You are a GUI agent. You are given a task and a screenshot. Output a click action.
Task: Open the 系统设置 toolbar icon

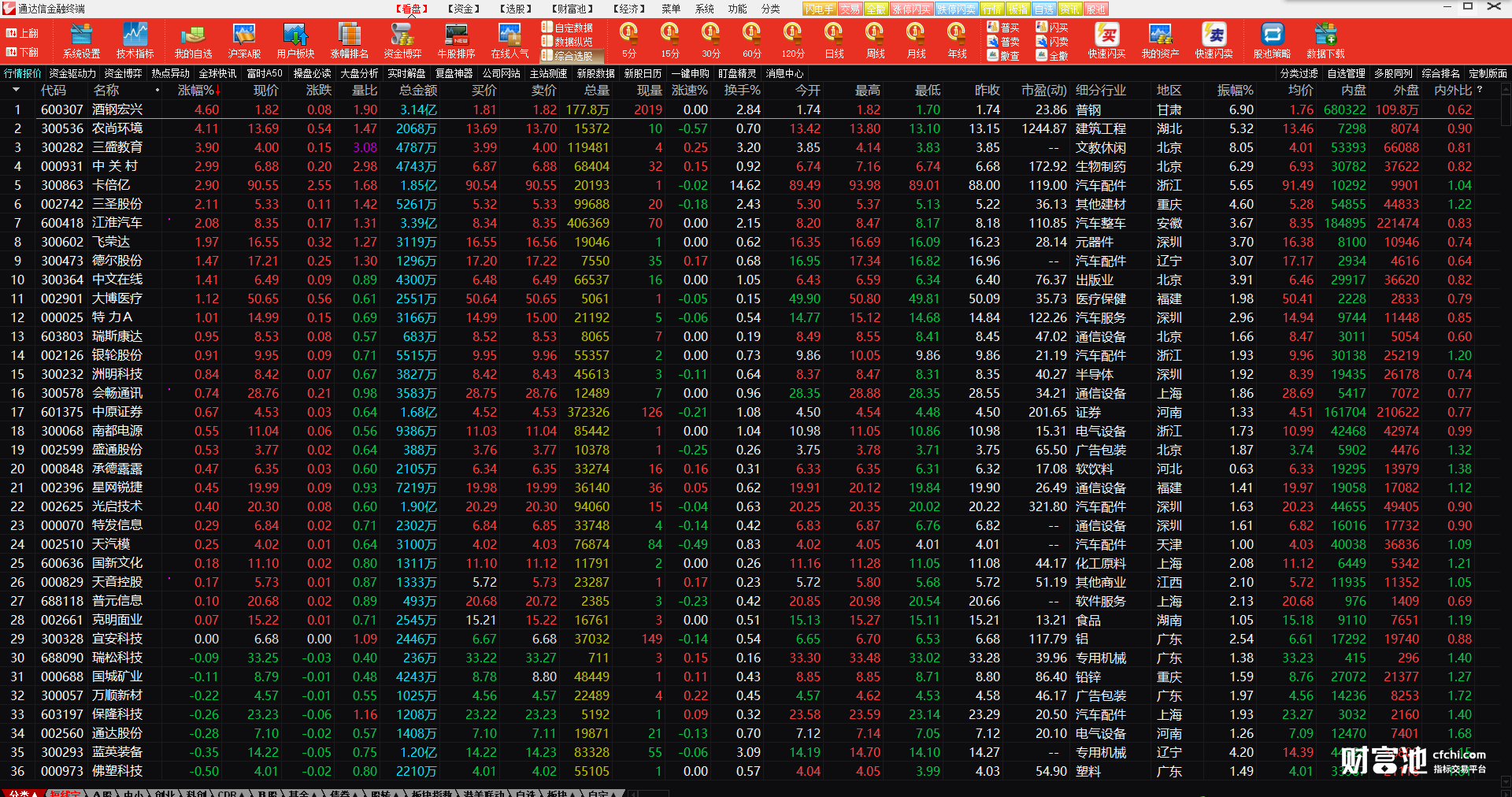tap(82, 41)
